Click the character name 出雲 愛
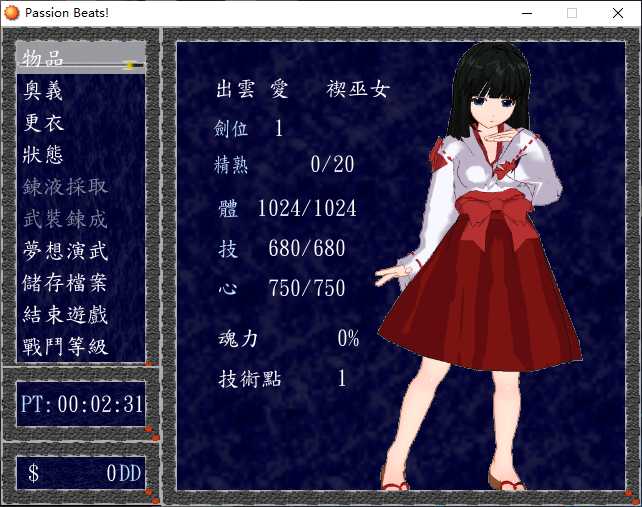 pos(252,89)
